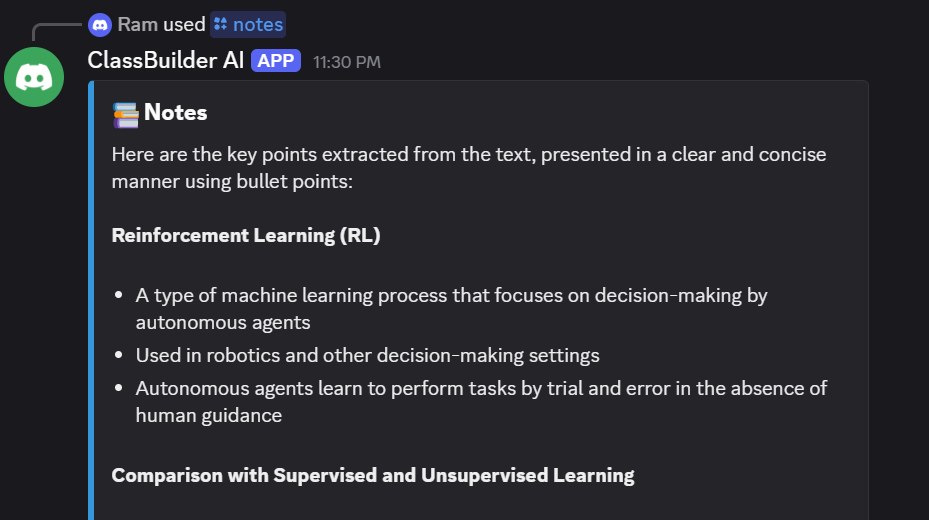The width and height of the screenshot is (929, 520).
Task: Click the small Discord avatar beside Ram
Action: (x=100, y=24)
